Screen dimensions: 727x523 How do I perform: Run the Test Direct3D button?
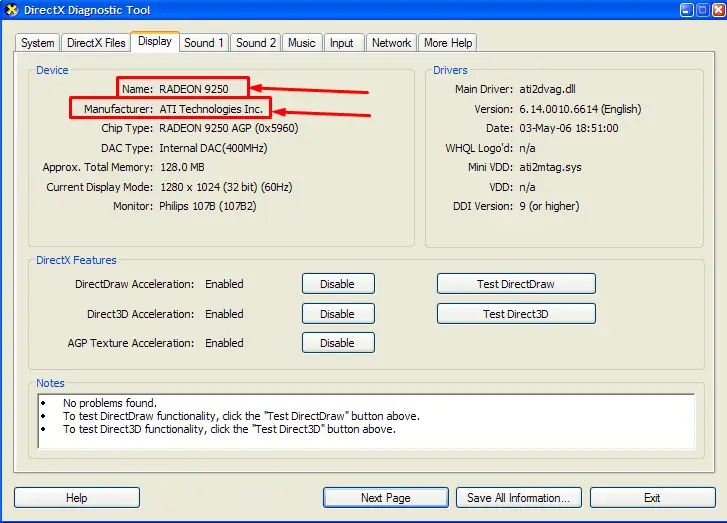[x=516, y=314]
